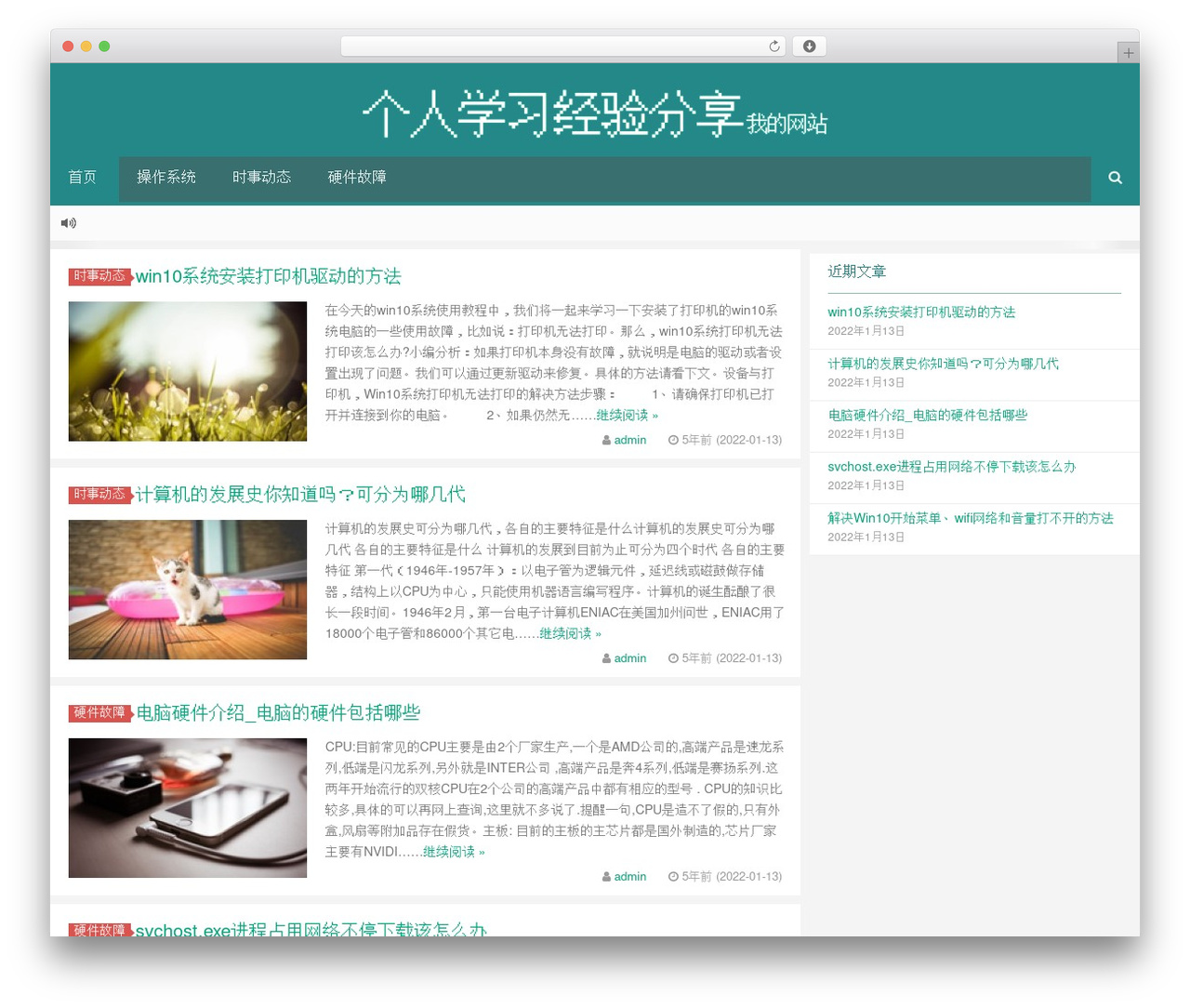Click date 2022年1月13日 under sidebar svchost.exe link
This screenshot has width=1190, height=1008.
pos(866,486)
